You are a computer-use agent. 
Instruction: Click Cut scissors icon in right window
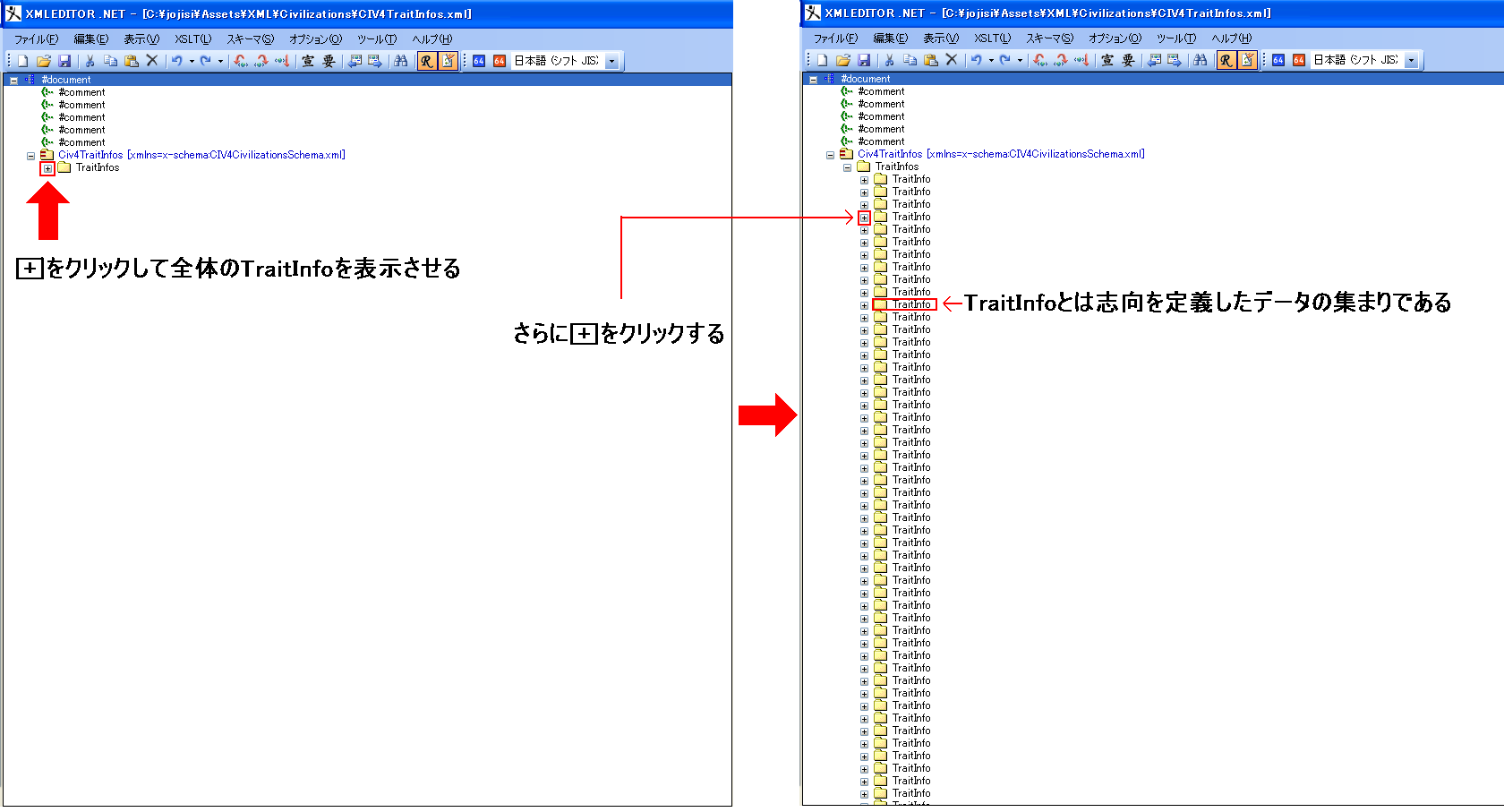click(889, 60)
